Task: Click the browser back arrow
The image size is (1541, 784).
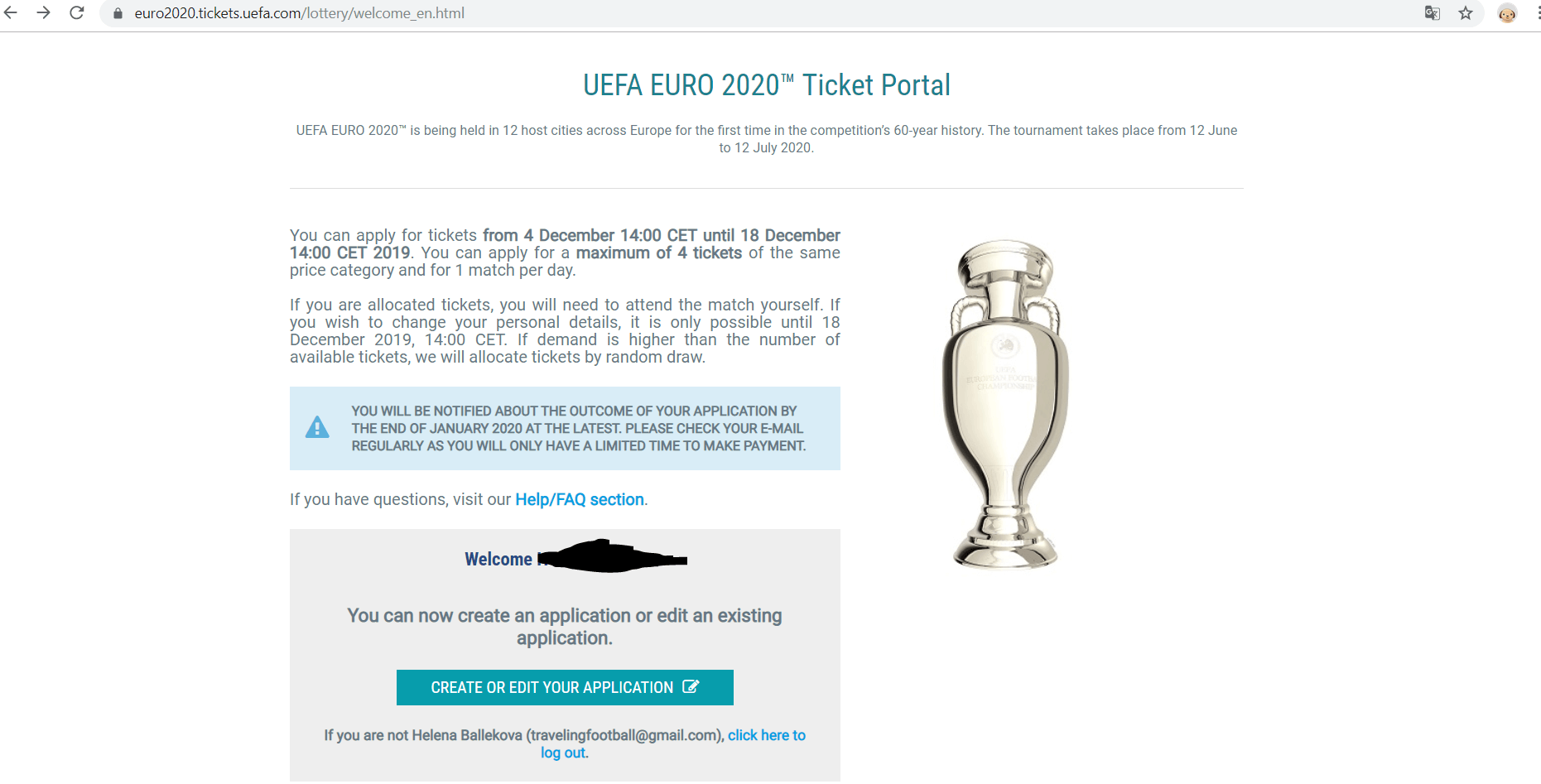Action: tap(10, 12)
